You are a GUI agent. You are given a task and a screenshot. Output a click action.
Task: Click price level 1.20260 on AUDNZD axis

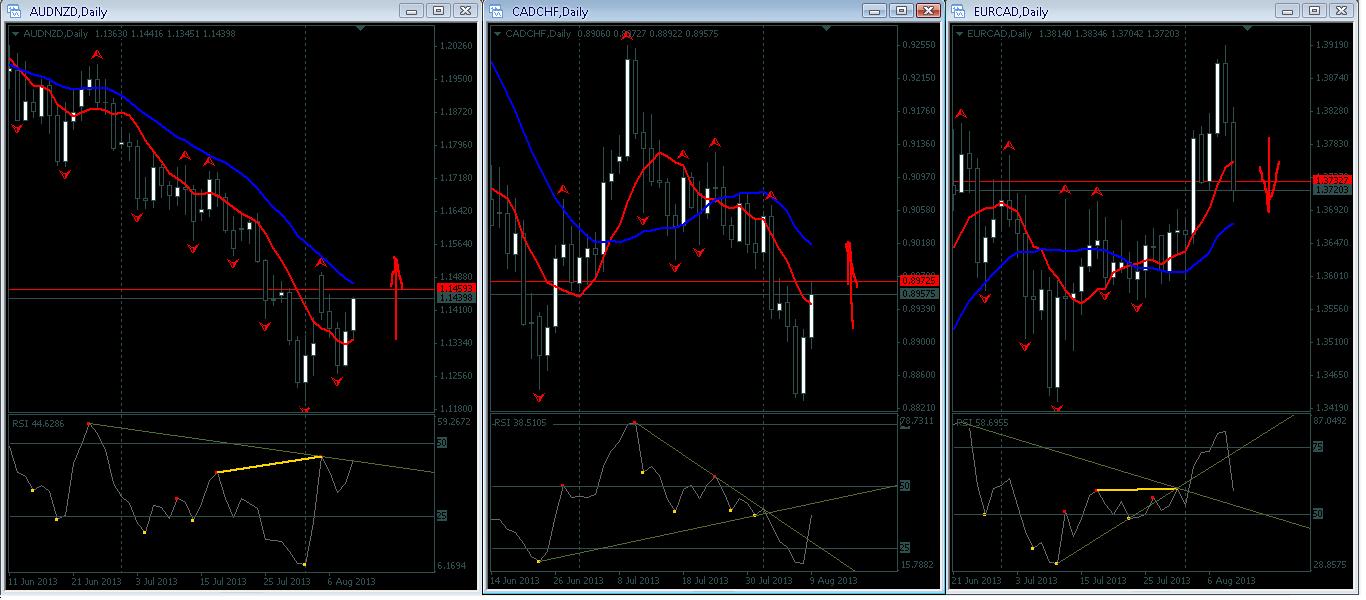click(456, 46)
